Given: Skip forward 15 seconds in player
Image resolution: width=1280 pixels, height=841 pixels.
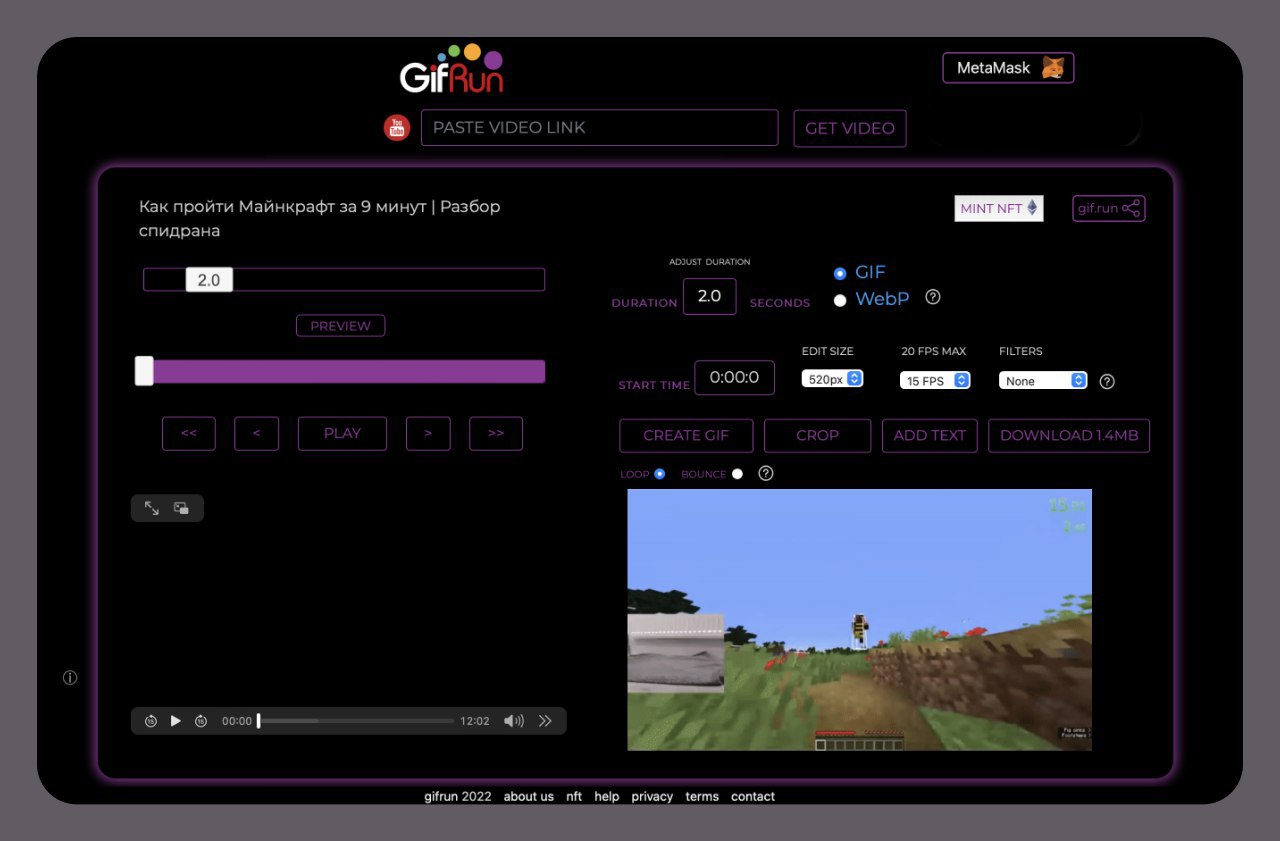Looking at the screenshot, I should click(201, 721).
